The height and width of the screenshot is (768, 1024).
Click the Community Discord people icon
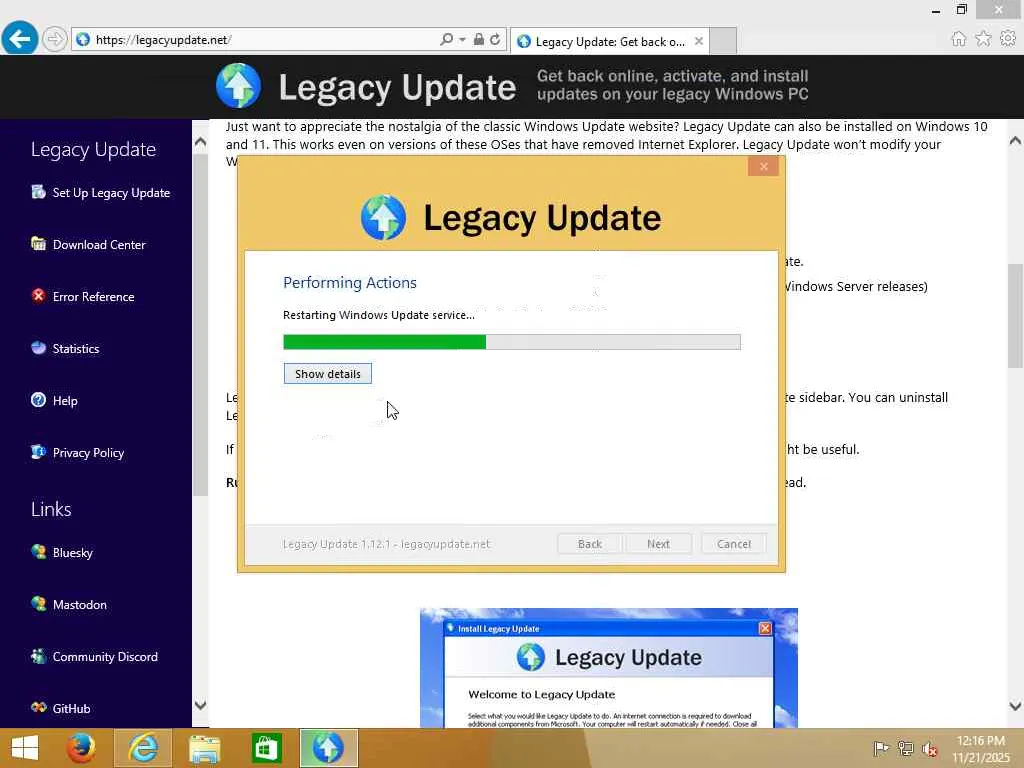pos(39,656)
